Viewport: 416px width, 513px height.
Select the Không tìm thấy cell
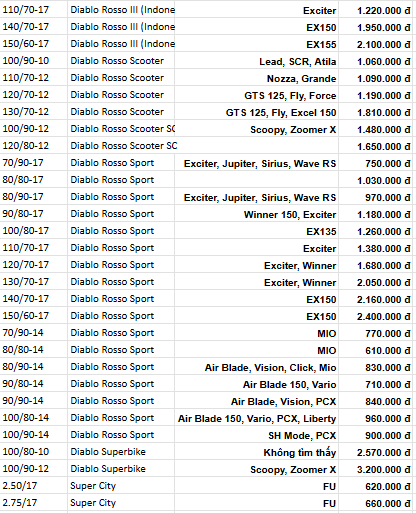[256, 452]
